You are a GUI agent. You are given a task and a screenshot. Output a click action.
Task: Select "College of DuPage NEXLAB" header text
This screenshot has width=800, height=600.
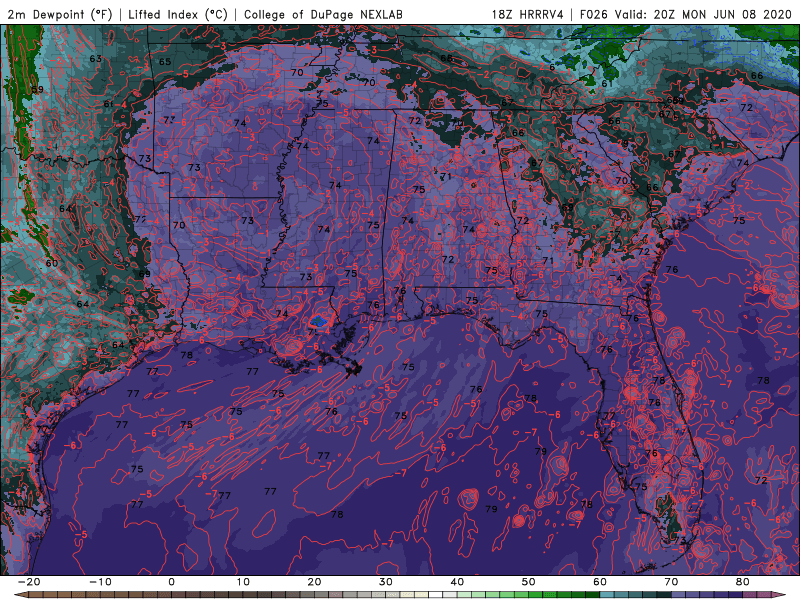(323, 14)
